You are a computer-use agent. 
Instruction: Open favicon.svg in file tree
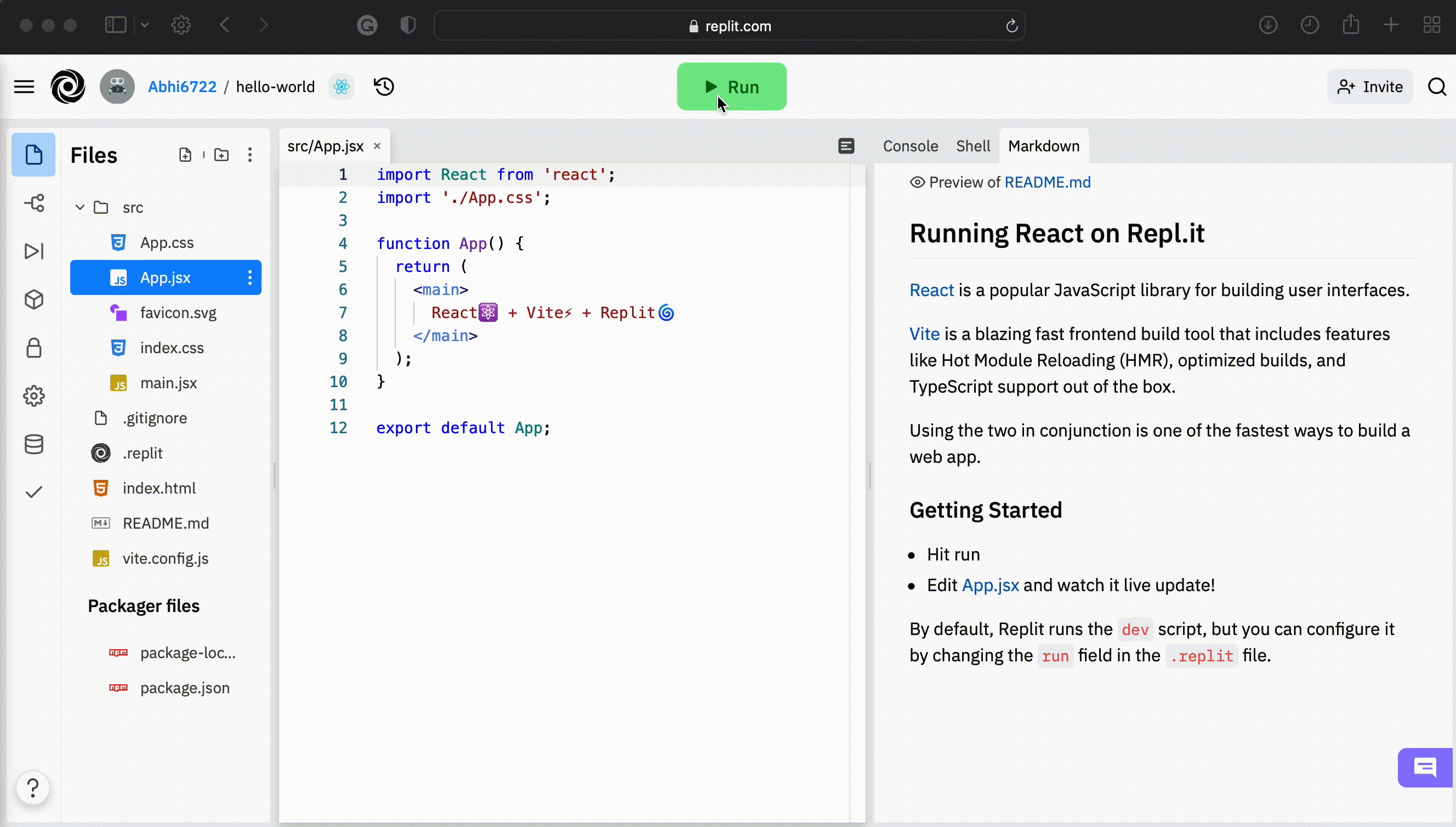coord(166,313)
